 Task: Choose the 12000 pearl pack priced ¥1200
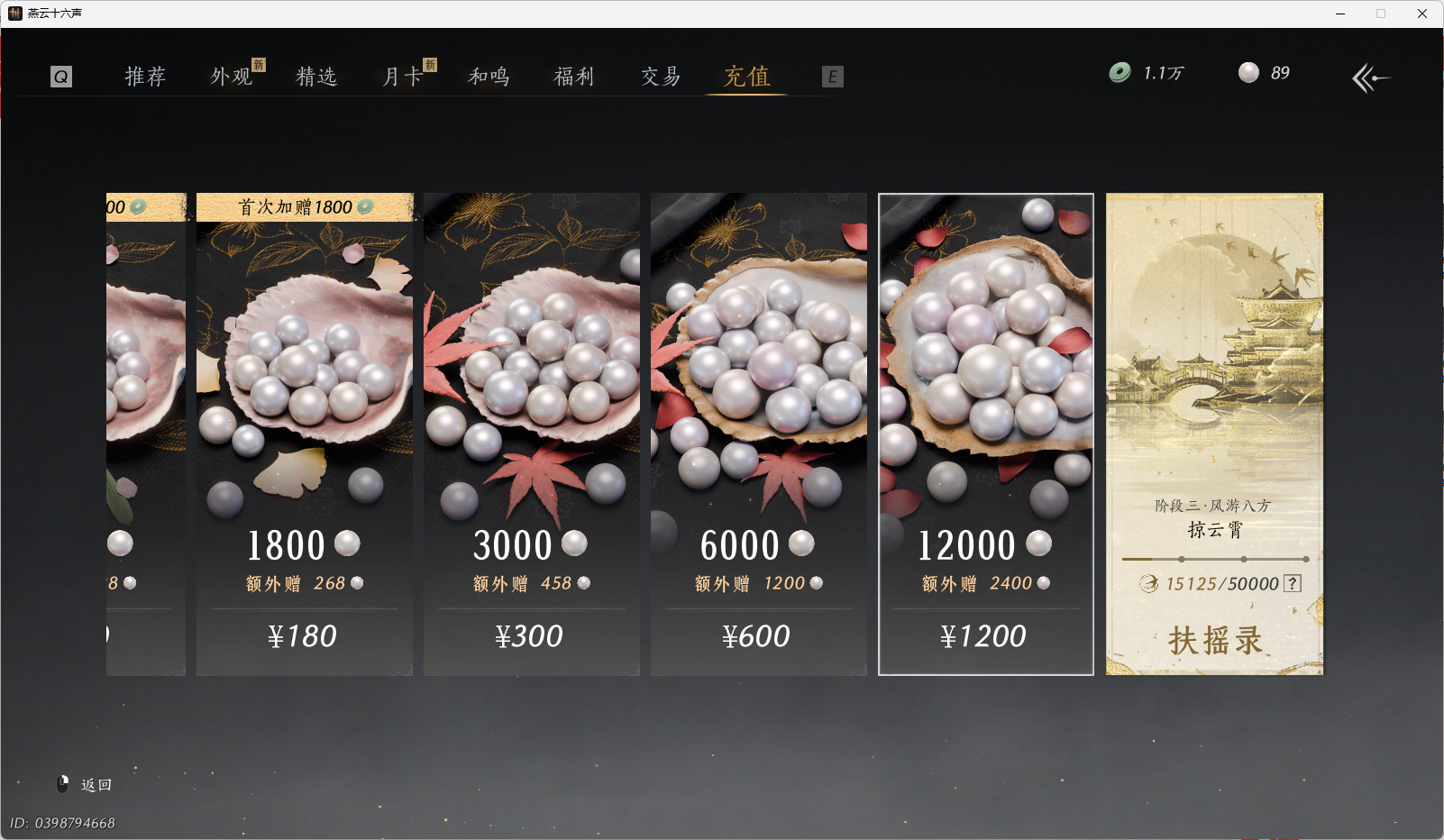tap(986, 434)
